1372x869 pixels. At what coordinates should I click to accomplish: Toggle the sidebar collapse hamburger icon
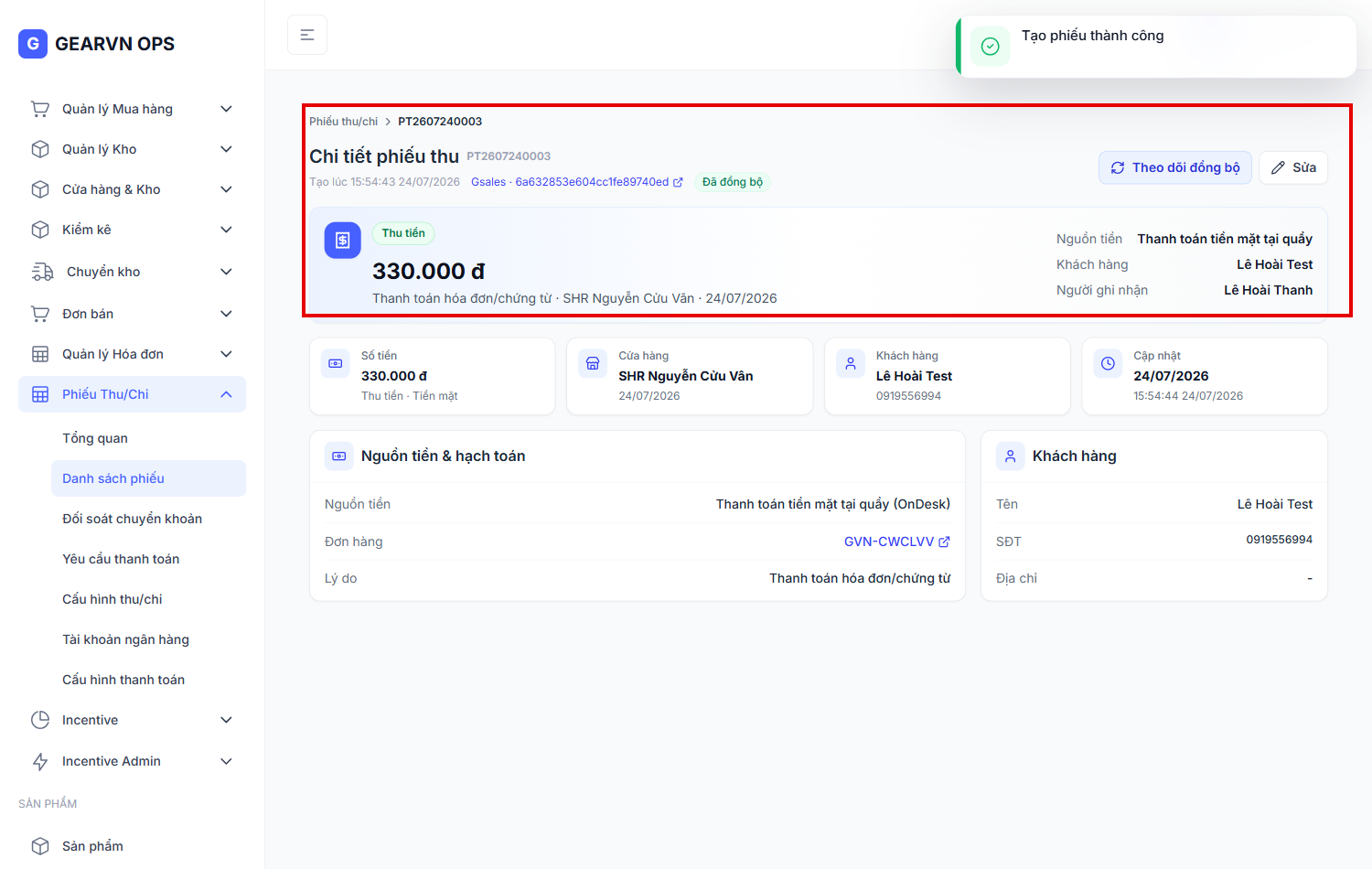pyautogui.click(x=307, y=35)
